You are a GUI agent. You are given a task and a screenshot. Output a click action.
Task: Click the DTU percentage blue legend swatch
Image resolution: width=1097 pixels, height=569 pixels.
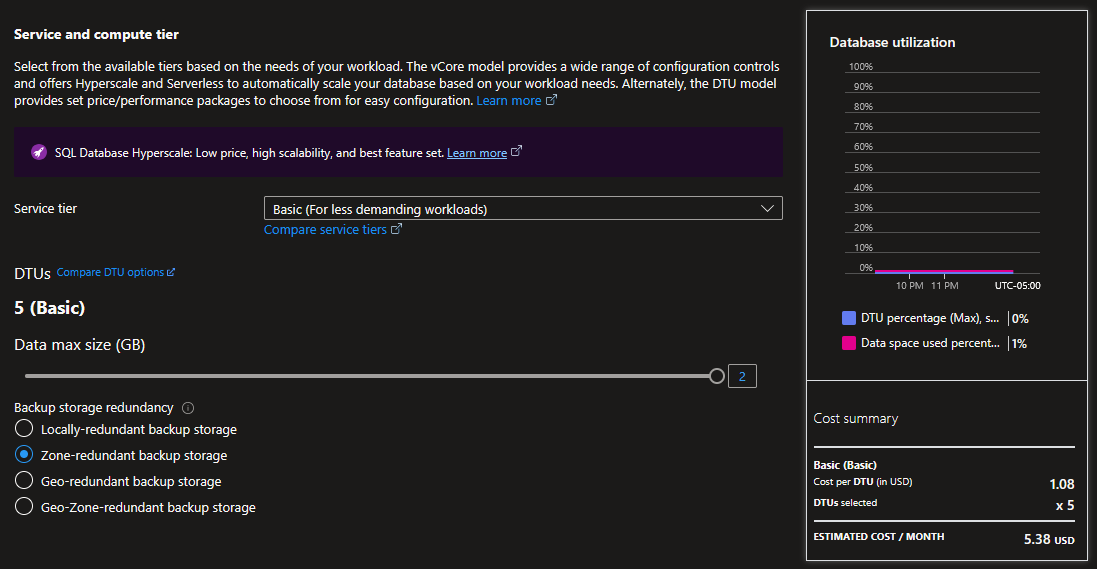point(849,318)
